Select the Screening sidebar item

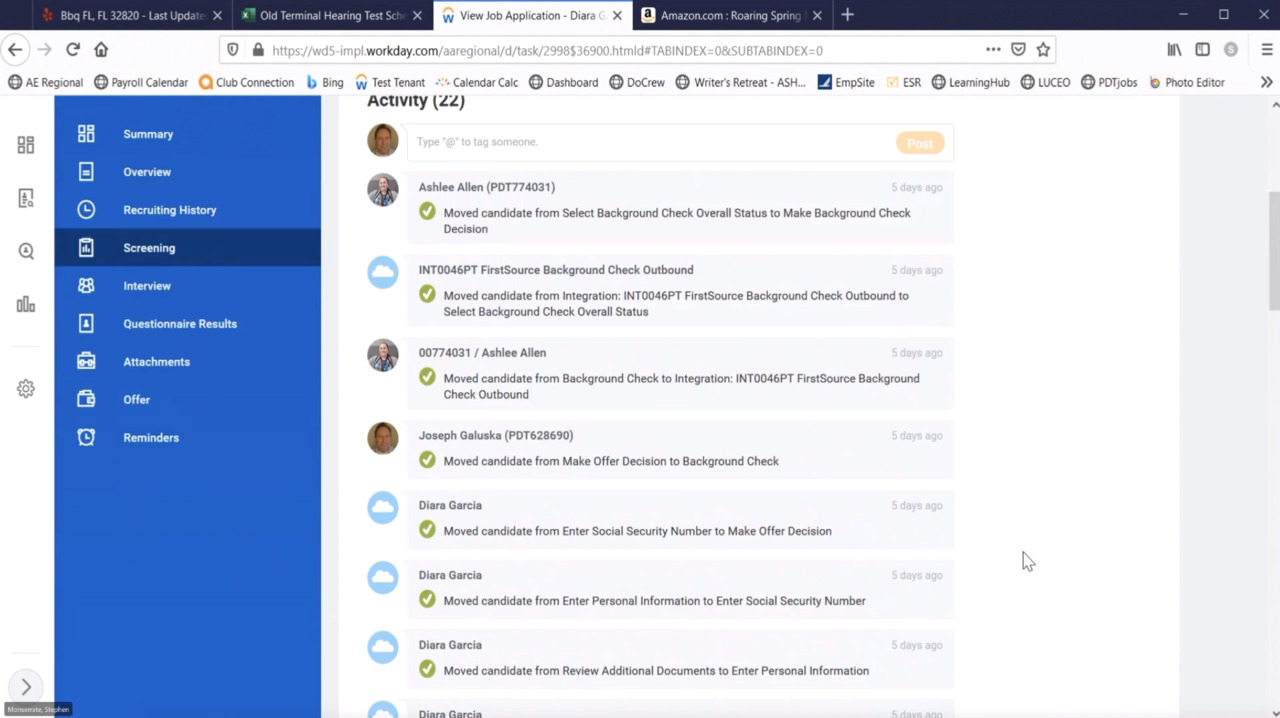coord(187,248)
